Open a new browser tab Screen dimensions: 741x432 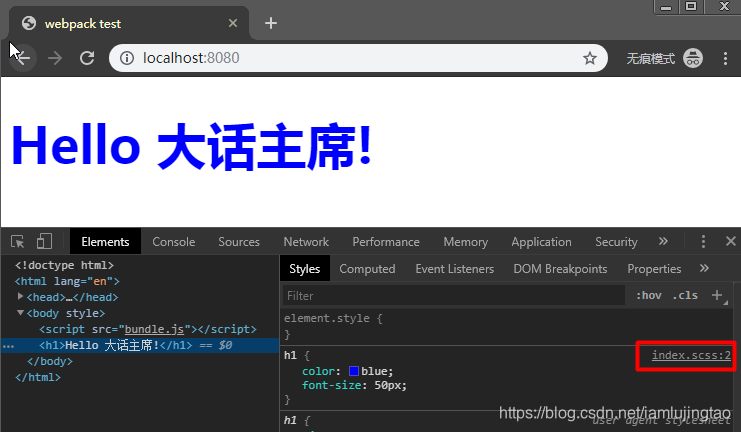[x=271, y=23]
